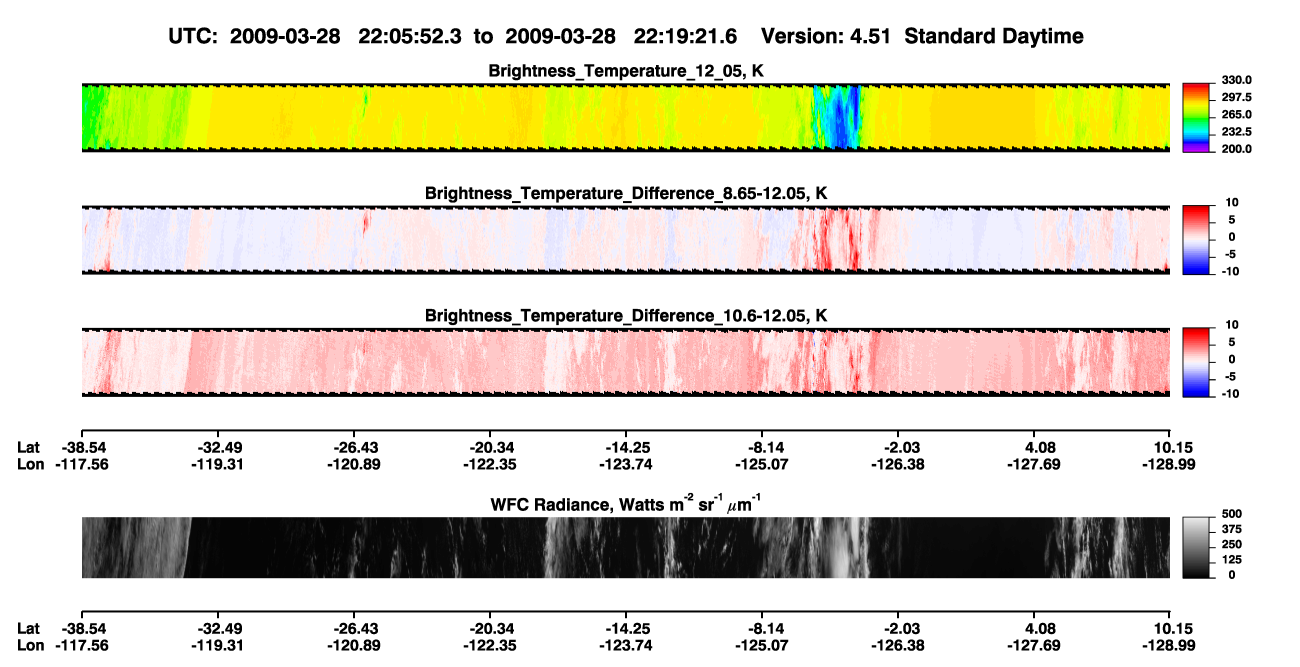Click the 200.0 color bar label

[1235, 148]
